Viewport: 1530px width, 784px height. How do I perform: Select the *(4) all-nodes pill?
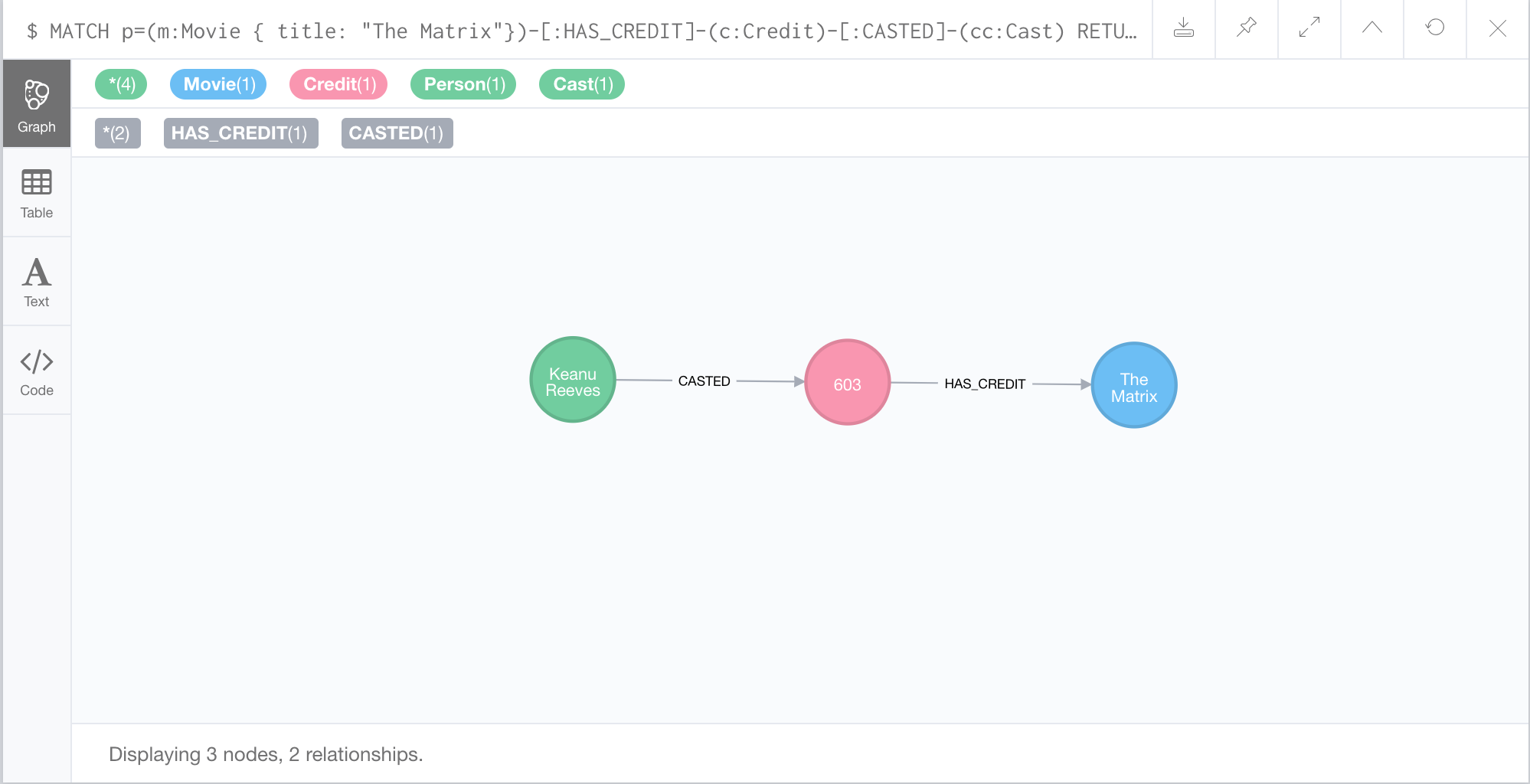click(119, 84)
